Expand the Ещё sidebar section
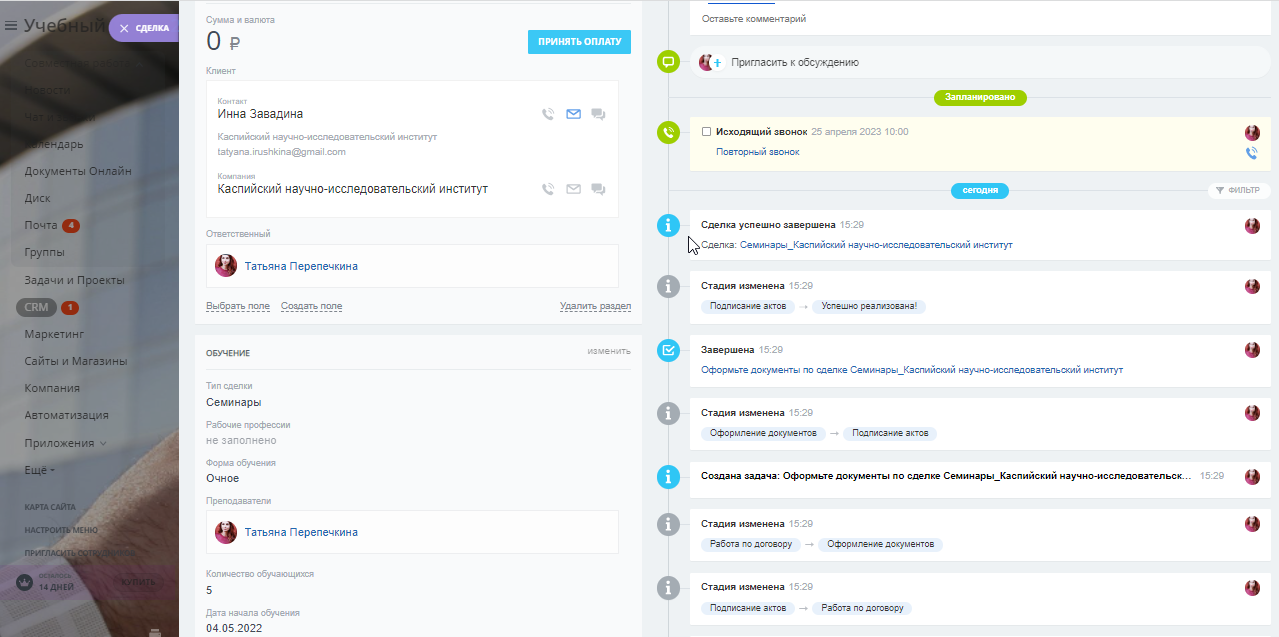The height and width of the screenshot is (637, 1279). (40, 469)
